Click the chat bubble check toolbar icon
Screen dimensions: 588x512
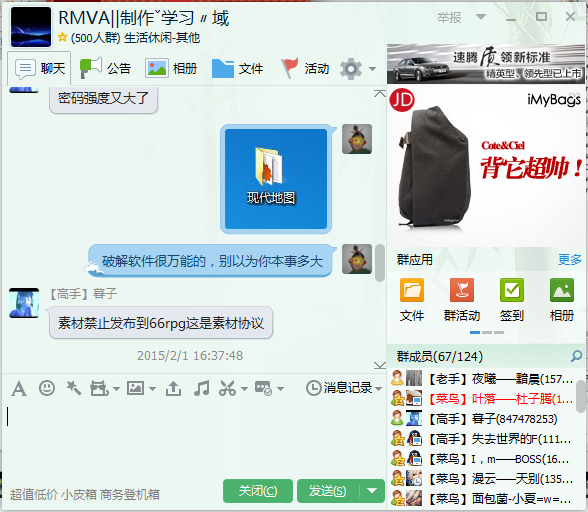click(x=263, y=388)
